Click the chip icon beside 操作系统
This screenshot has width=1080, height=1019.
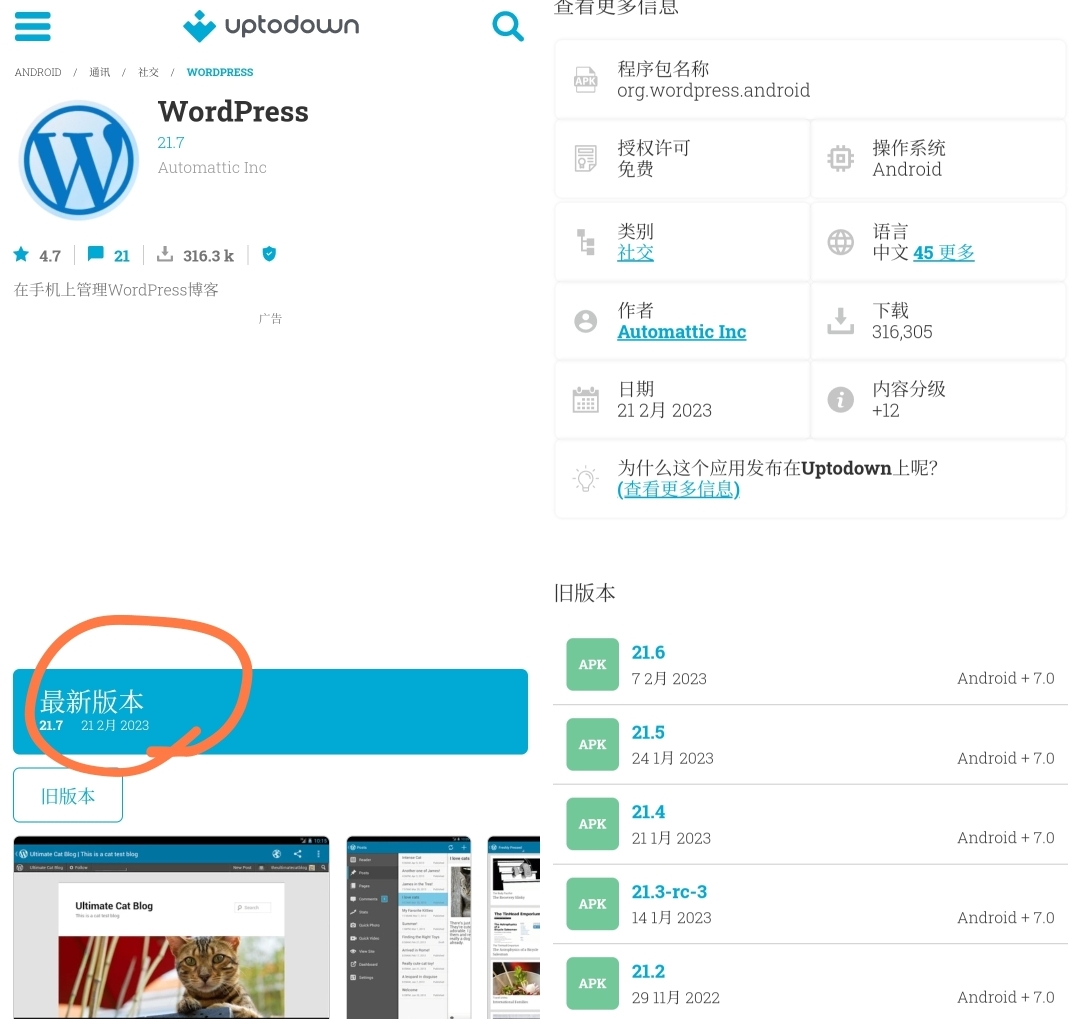pos(840,158)
